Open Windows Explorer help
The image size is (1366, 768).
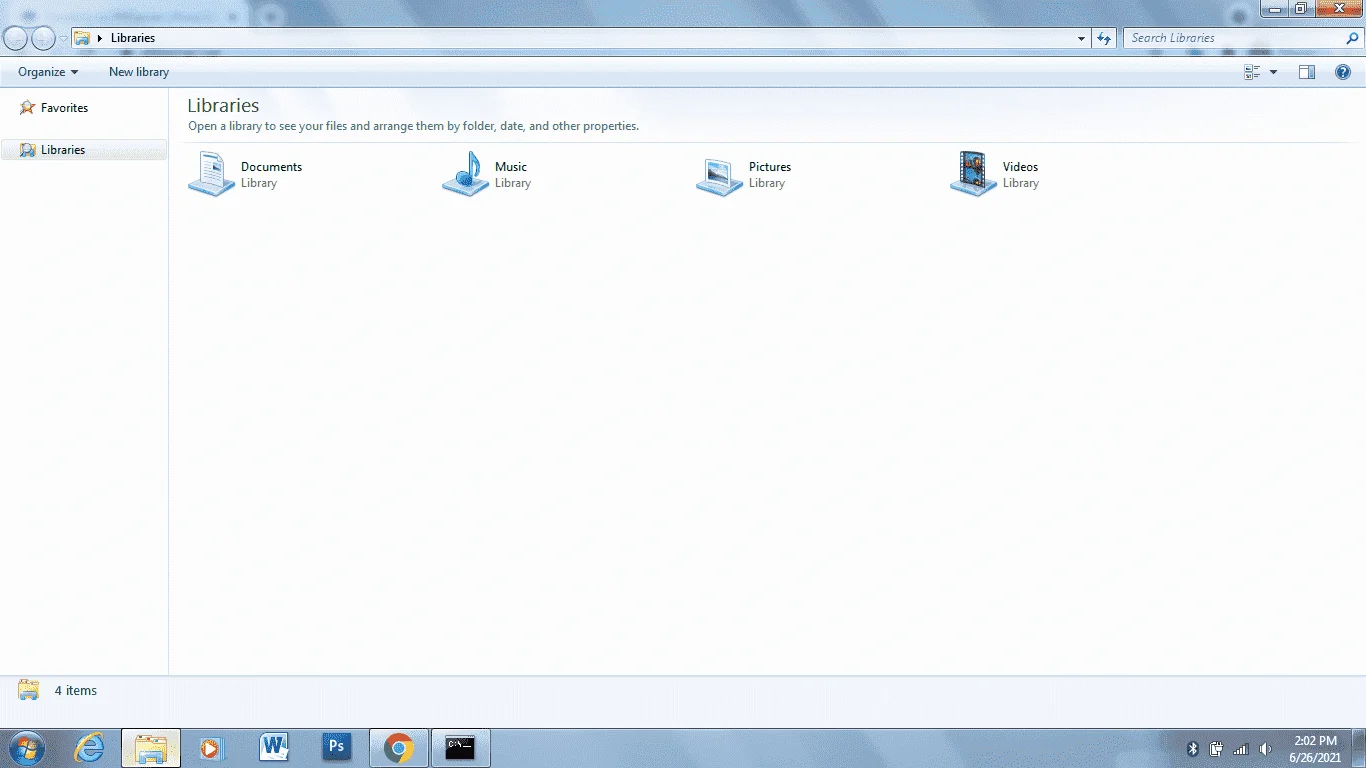1343,72
